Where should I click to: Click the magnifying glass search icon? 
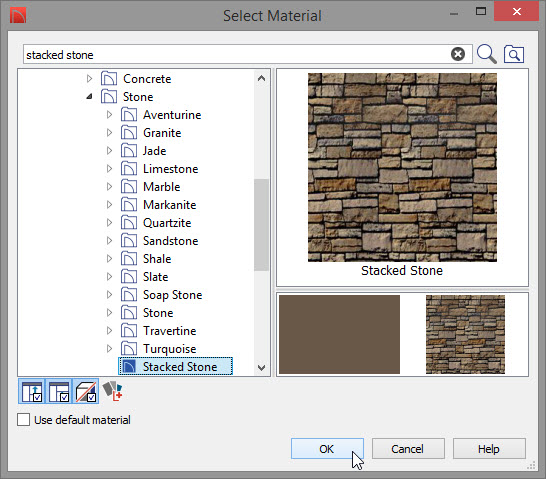(486, 54)
